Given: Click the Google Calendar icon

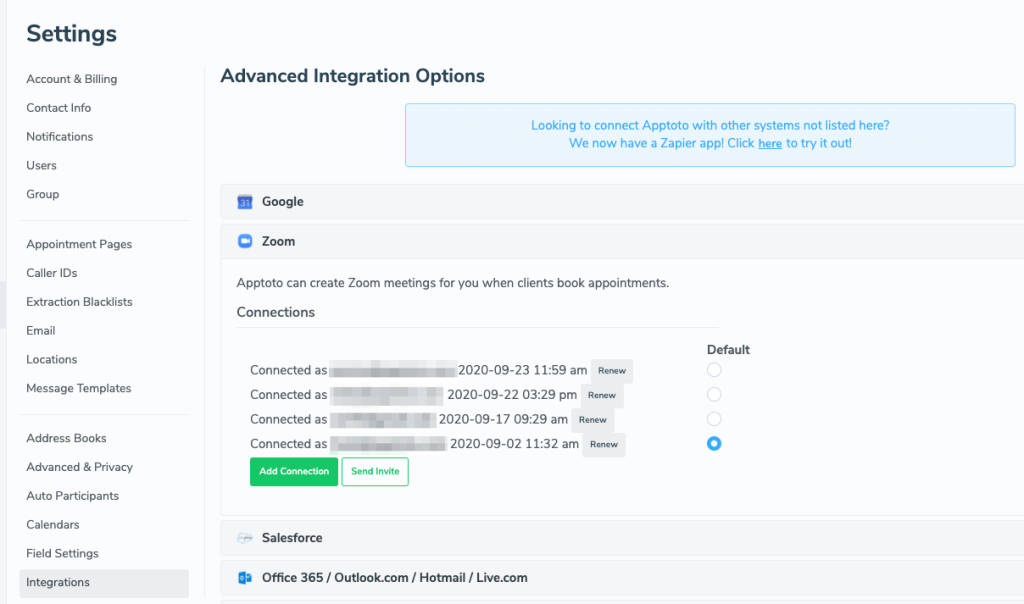Looking at the screenshot, I should (x=245, y=202).
